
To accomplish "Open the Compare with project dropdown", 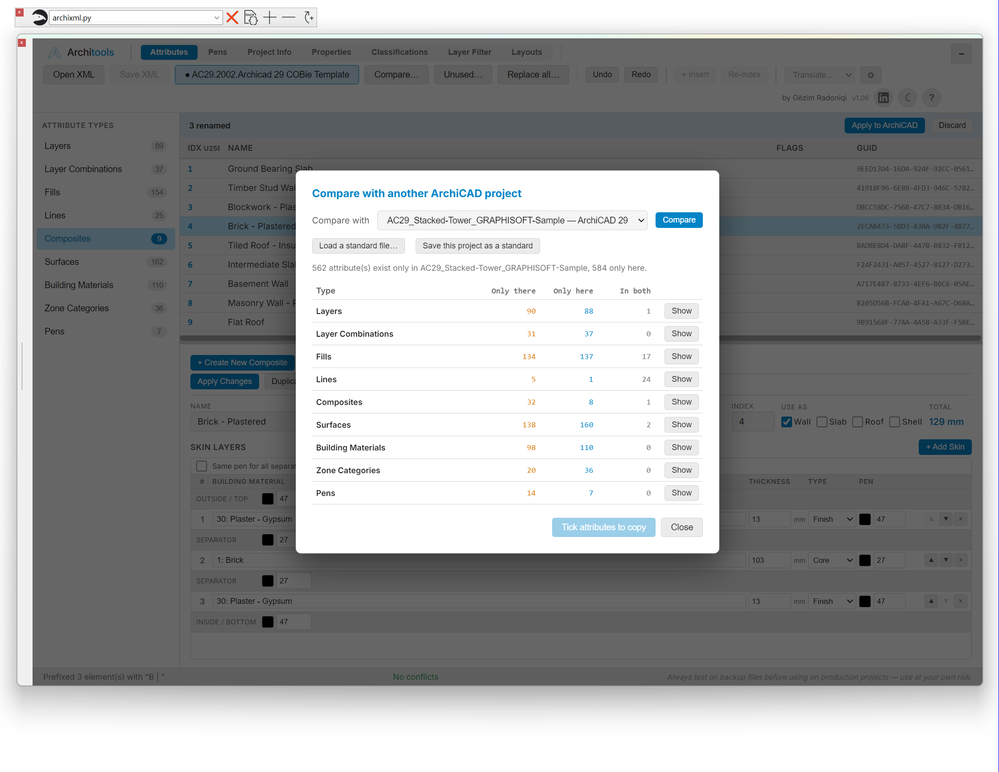I will 512,220.
